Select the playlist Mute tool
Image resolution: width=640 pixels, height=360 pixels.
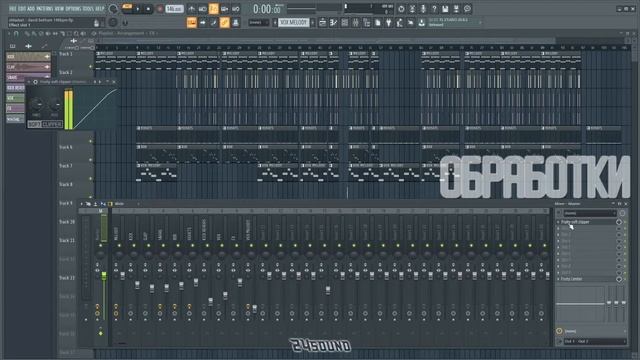[x=48, y=34]
